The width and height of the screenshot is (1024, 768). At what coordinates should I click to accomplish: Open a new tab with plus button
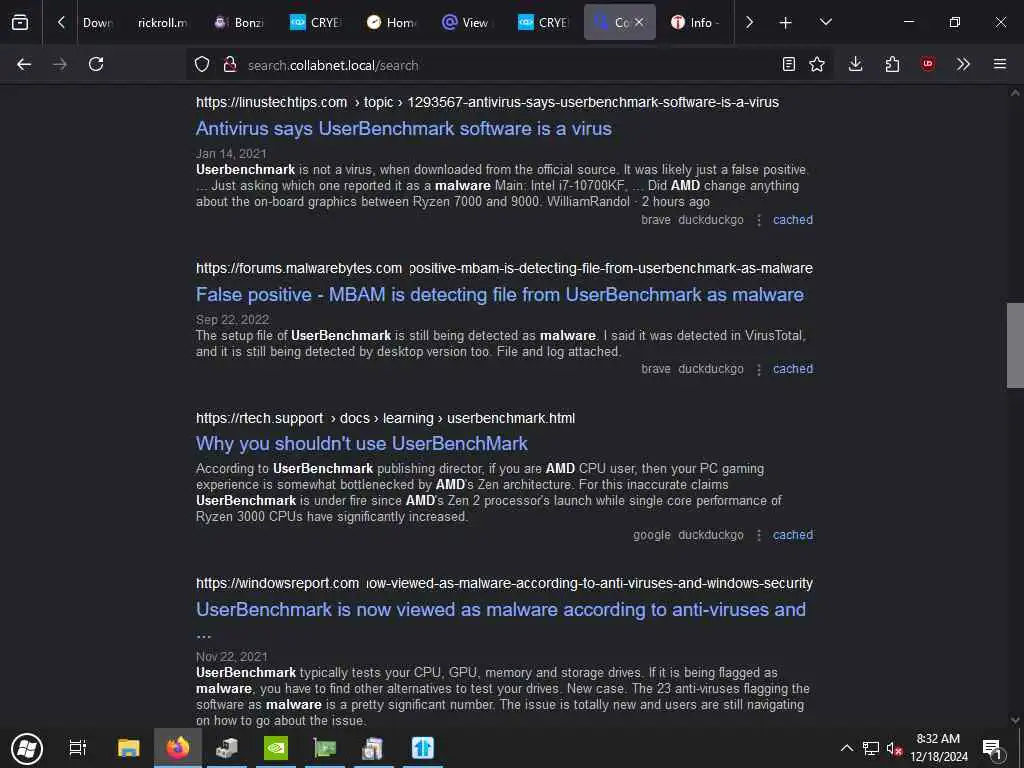point(786,22)
